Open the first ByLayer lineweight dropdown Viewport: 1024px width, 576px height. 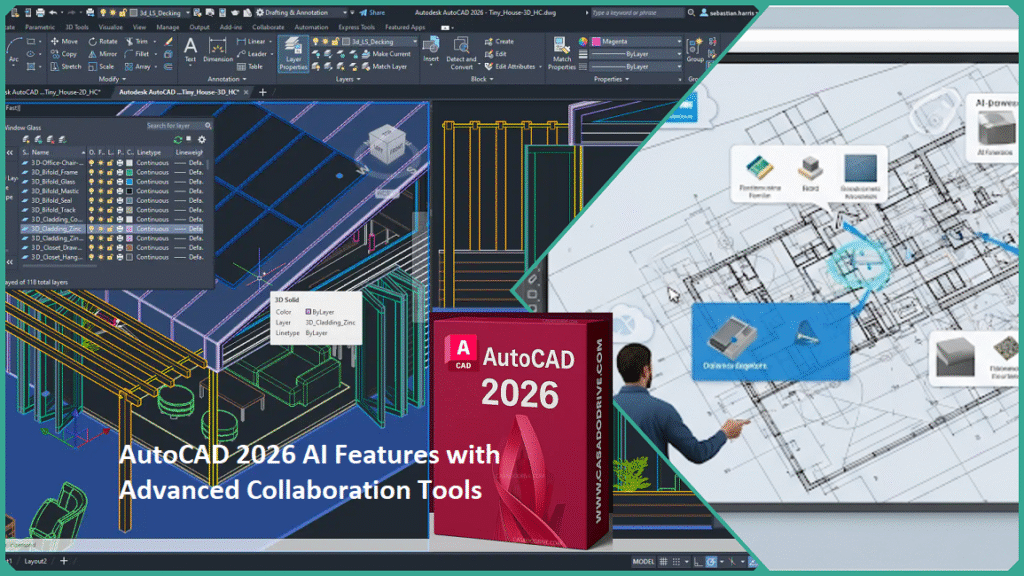637,54
